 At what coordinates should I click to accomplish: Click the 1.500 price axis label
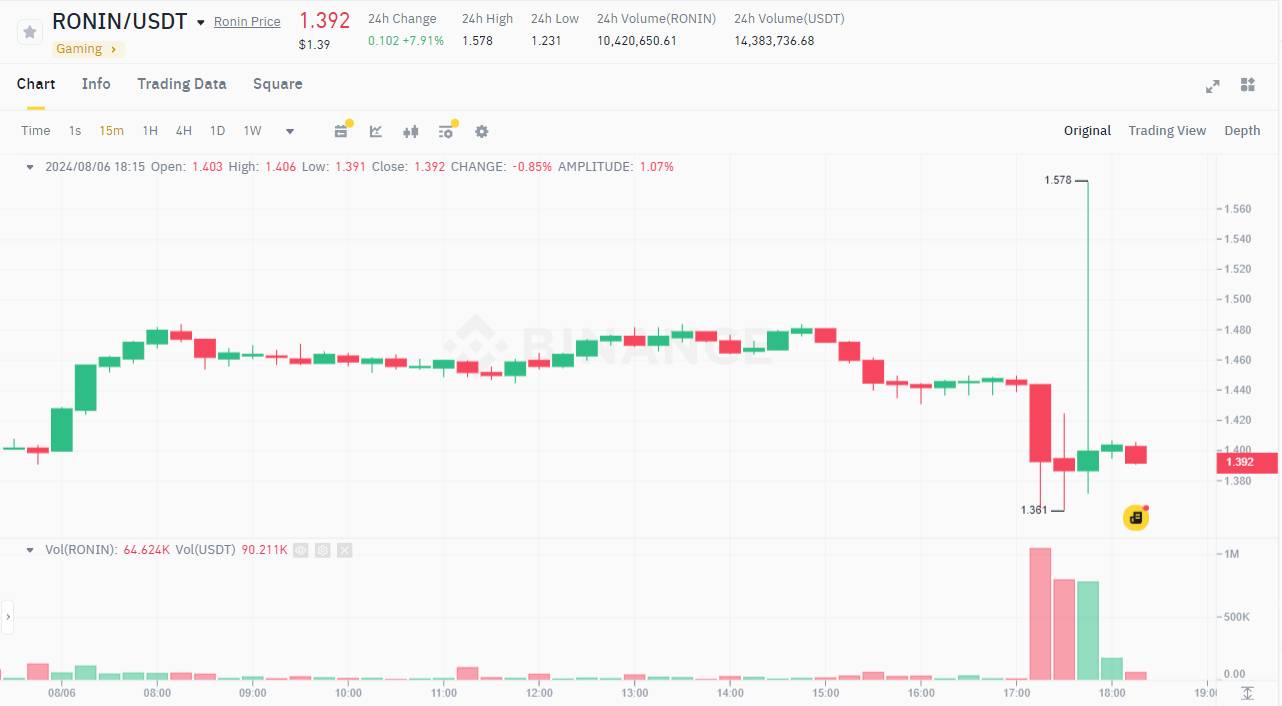pos(1238,299)
